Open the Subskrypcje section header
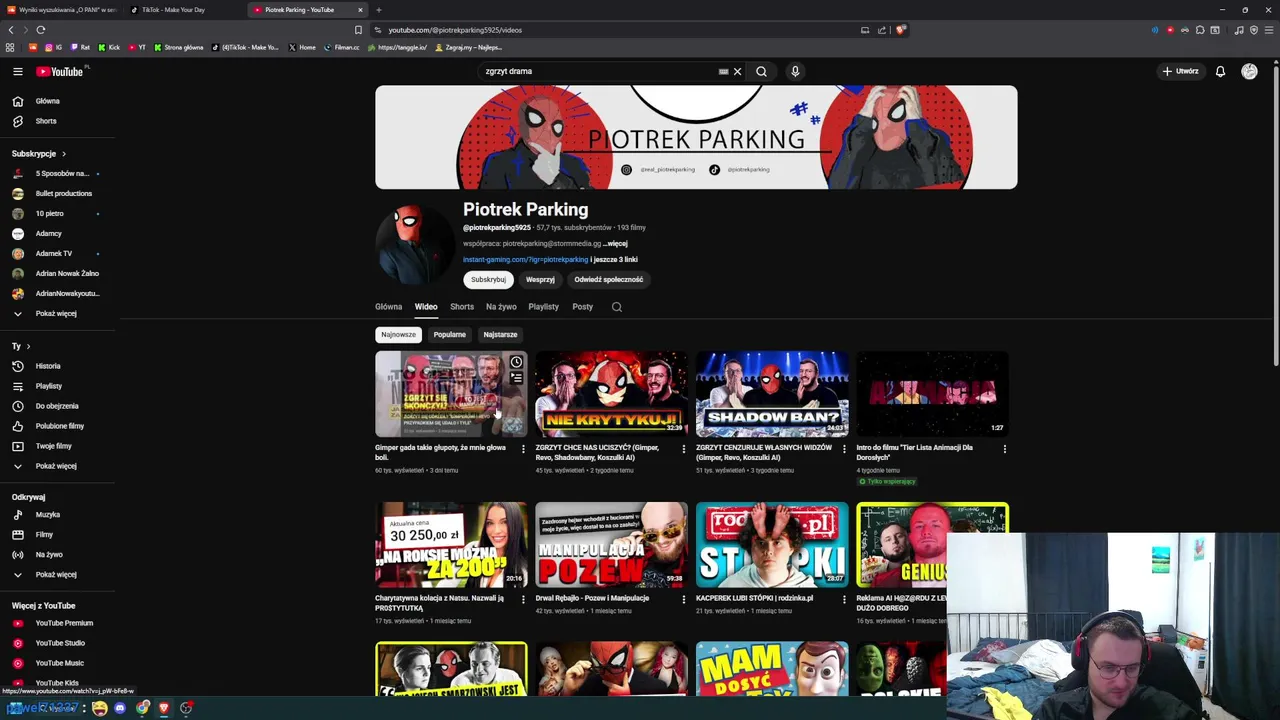Viewport: 1280px width, 720px height. (39, 154)
